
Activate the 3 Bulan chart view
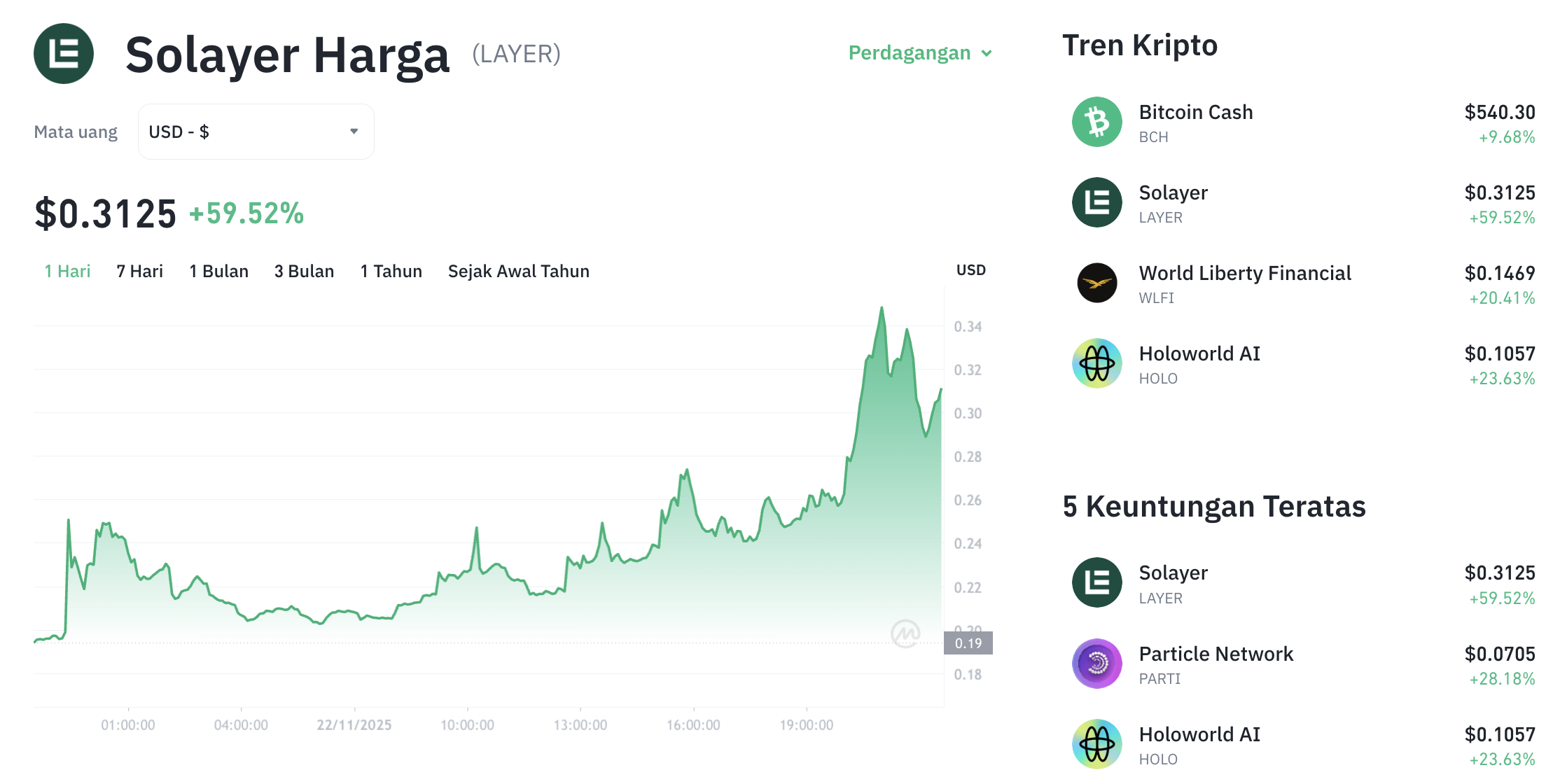click(304, 272)
